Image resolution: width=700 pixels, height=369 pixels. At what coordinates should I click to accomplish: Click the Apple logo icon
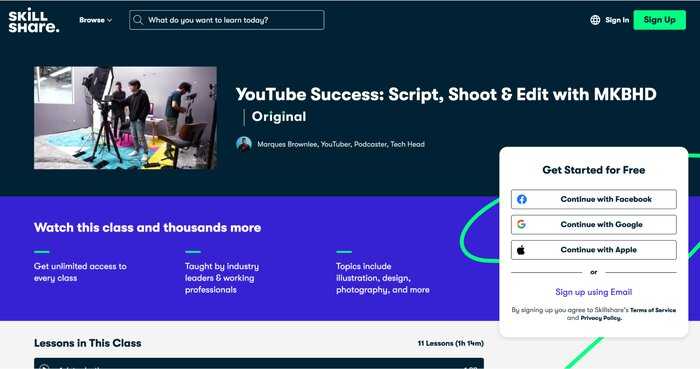pyautogui.click(x=521, y=250)
